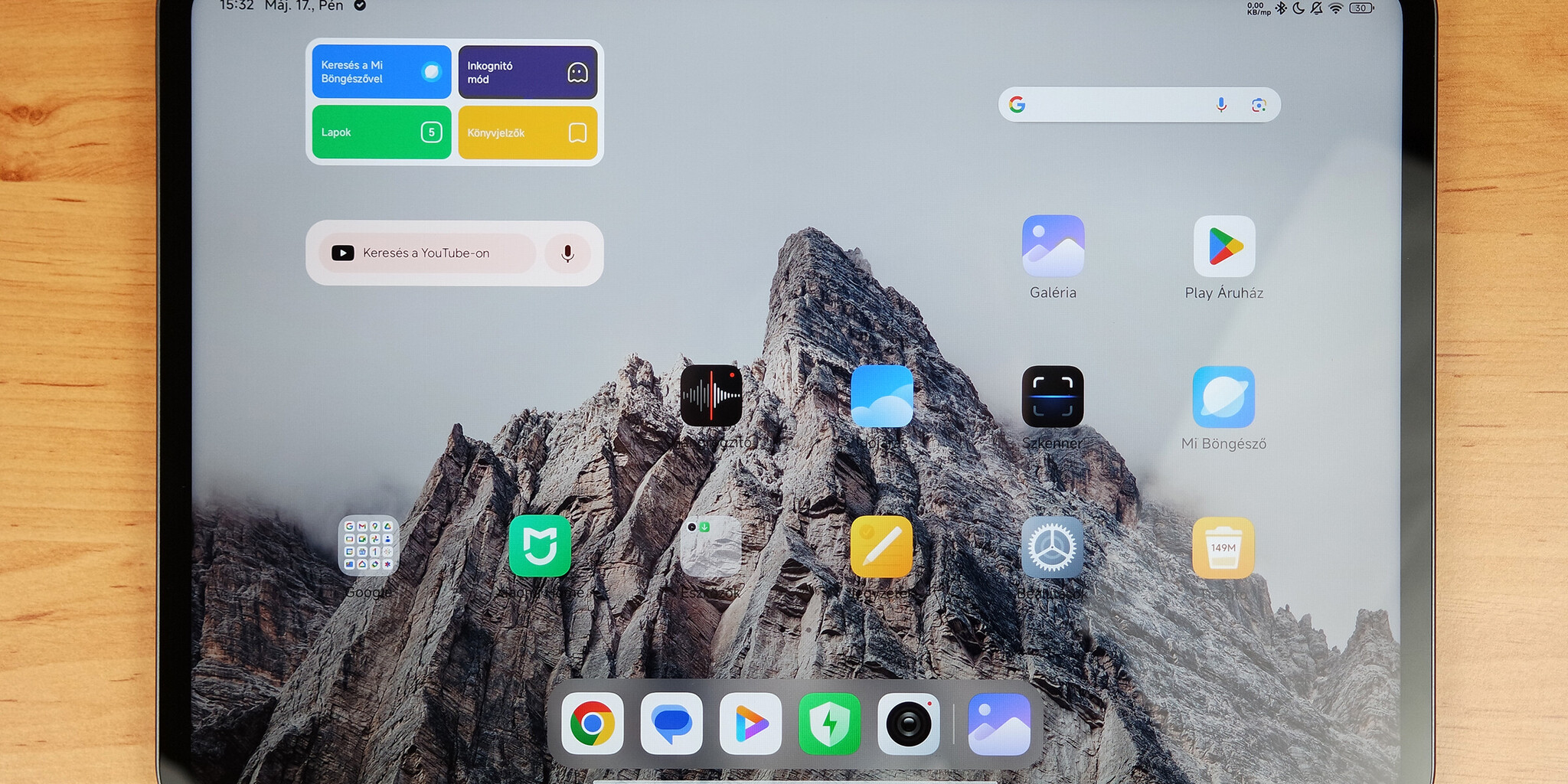Image resolution: width=1568 pixels, height=784 pixels.
Task: Tap the Google search bar field
Action: click(x=1139, y=104)
